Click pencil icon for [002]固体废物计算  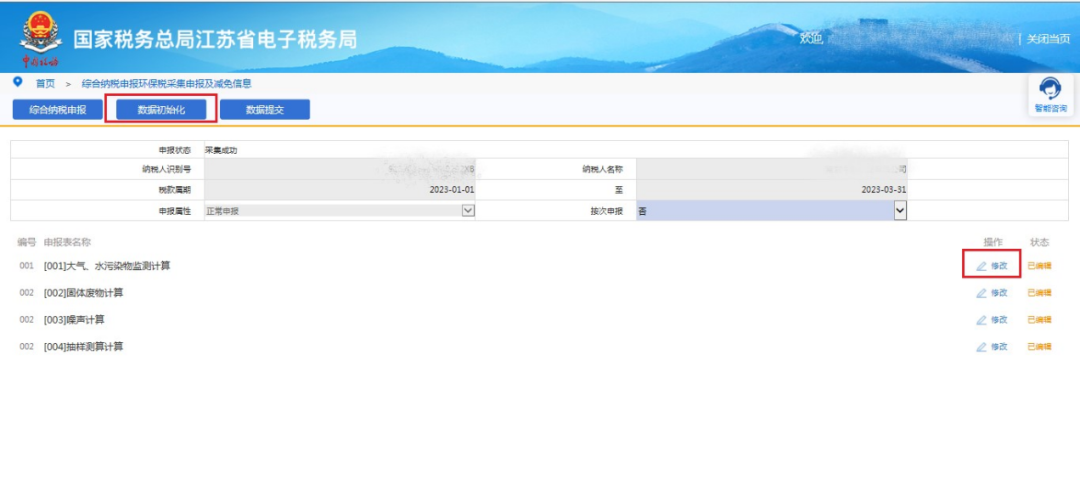click(x=982, y=293)
